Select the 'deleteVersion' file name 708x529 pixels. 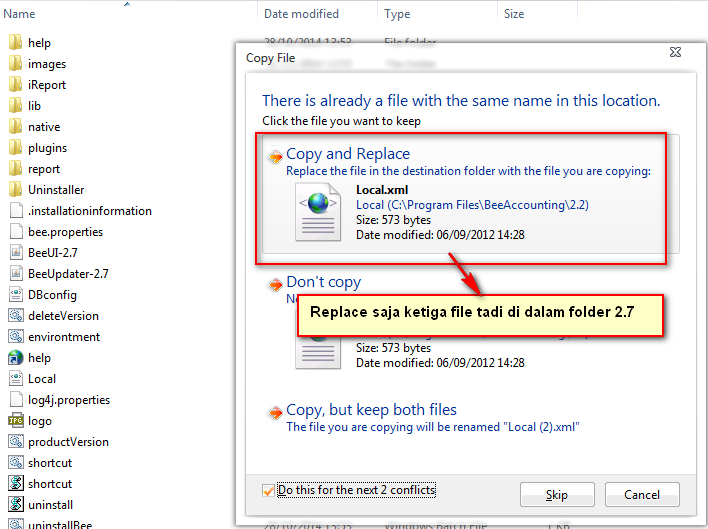pyautogui.click(x=63, y=316)
